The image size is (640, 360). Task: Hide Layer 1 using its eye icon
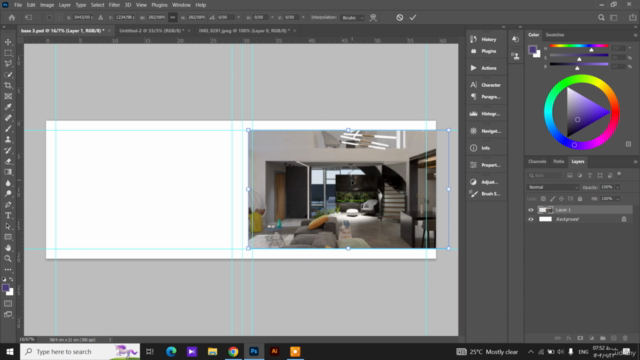tap(531, 210)
